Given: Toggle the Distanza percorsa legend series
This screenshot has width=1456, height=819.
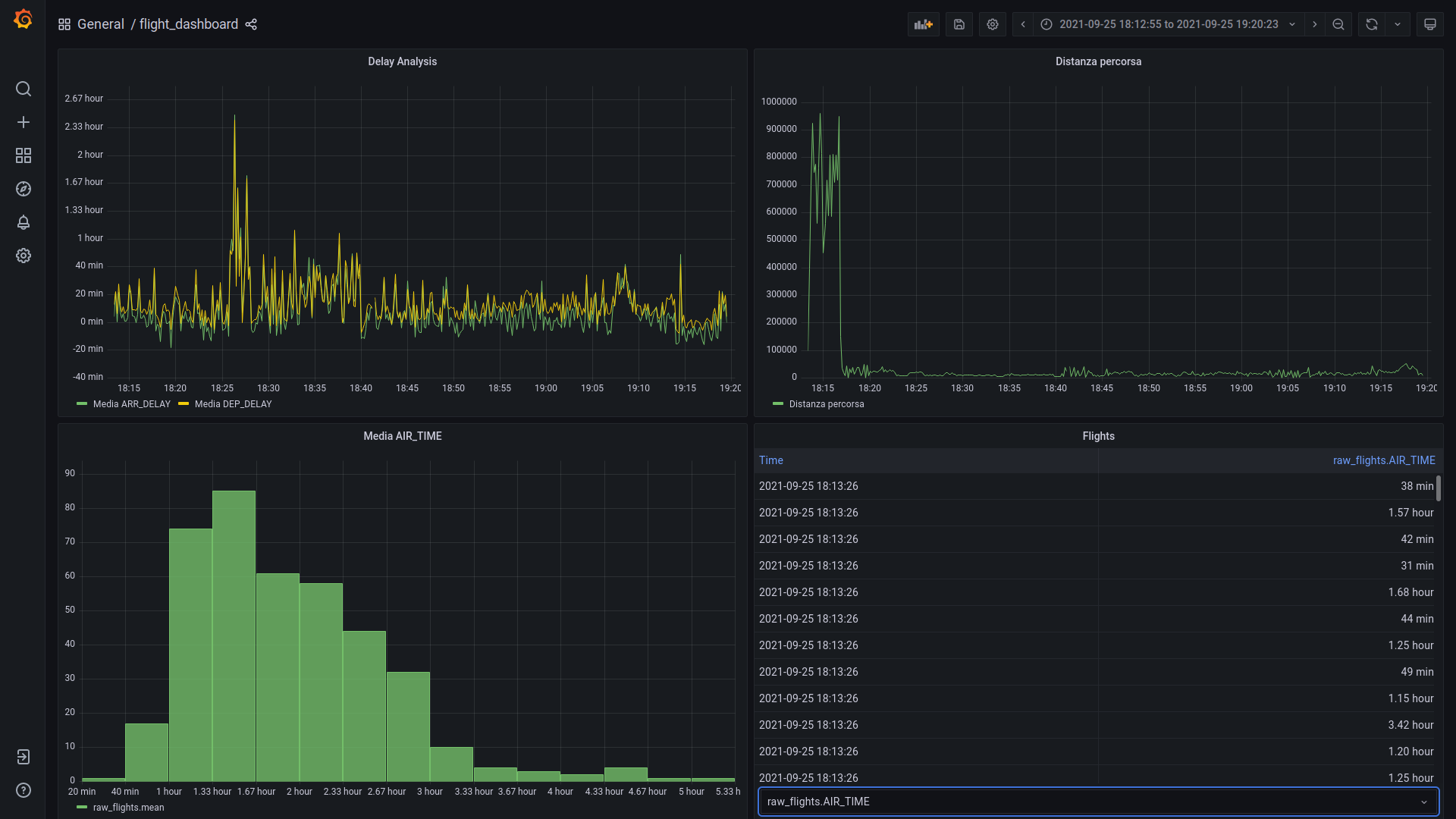Looking at the screenshot, I should click(826, 404).
